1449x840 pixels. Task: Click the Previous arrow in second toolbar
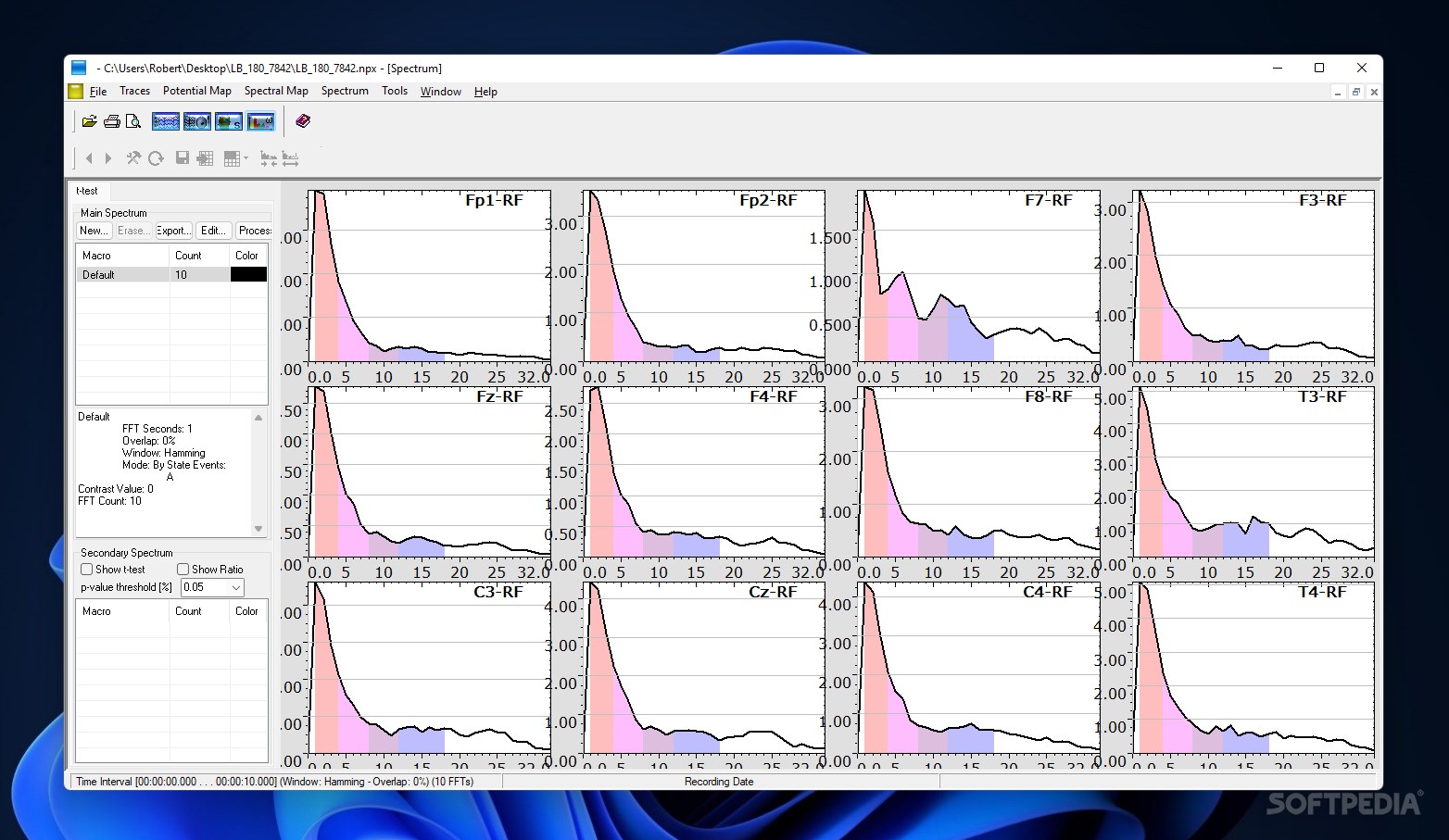pos(89,158)
